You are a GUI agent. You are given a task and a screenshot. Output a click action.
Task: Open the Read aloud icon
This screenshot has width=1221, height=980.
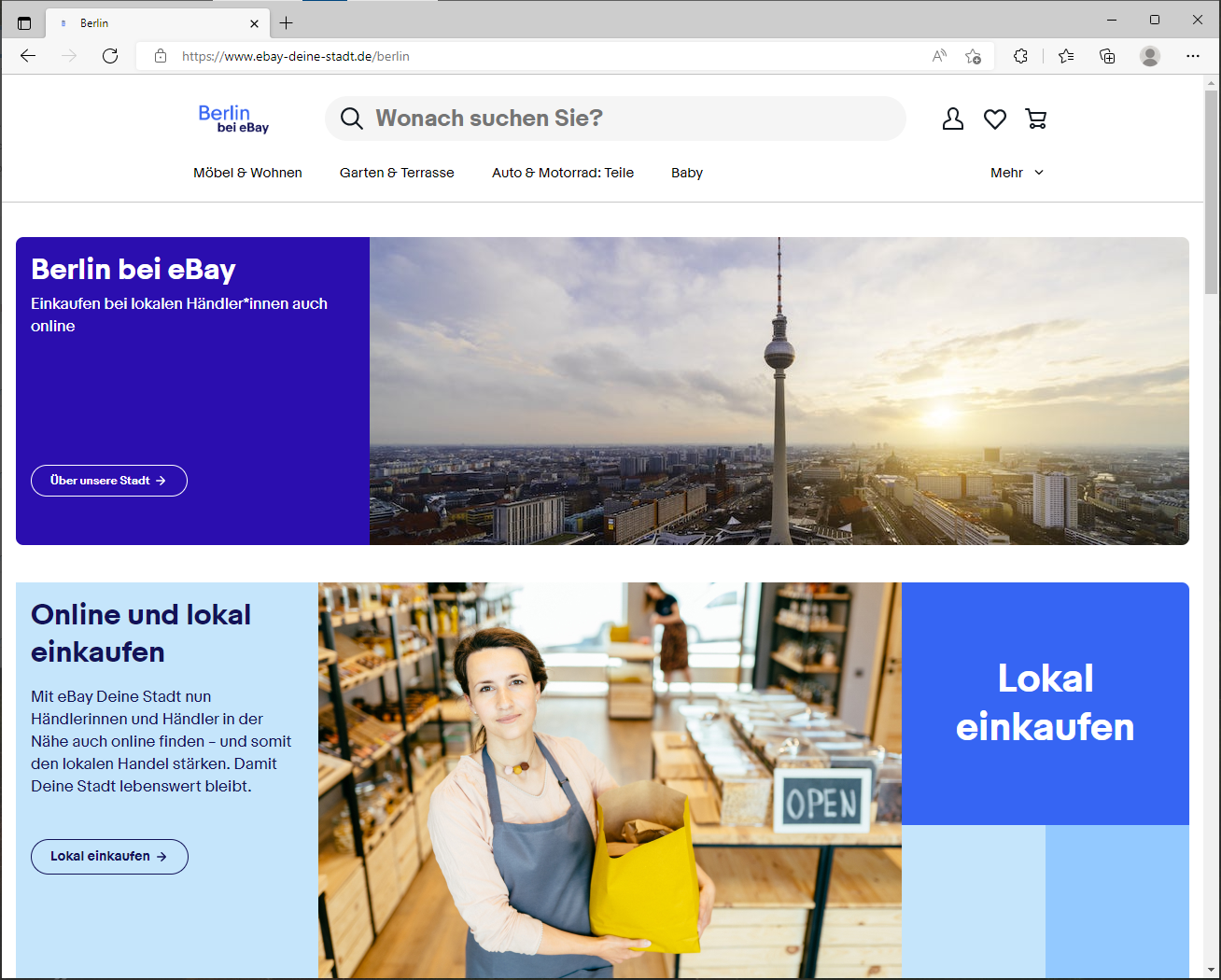[940, 56]
